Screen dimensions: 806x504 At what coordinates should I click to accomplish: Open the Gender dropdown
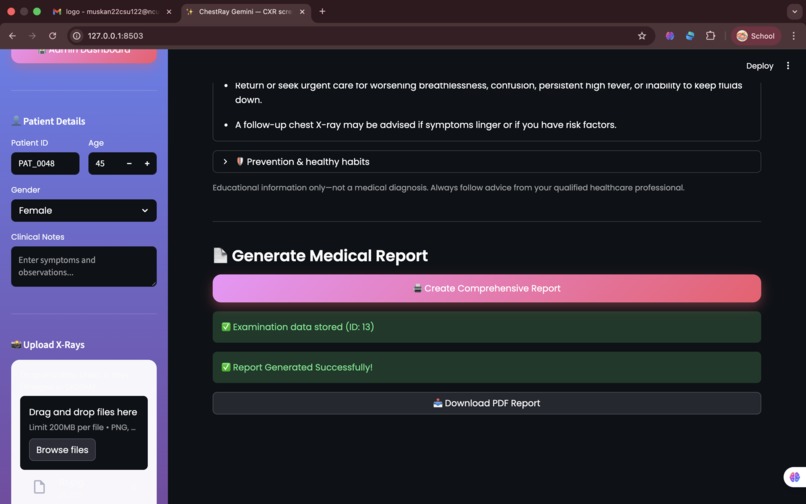click(84, 210)
